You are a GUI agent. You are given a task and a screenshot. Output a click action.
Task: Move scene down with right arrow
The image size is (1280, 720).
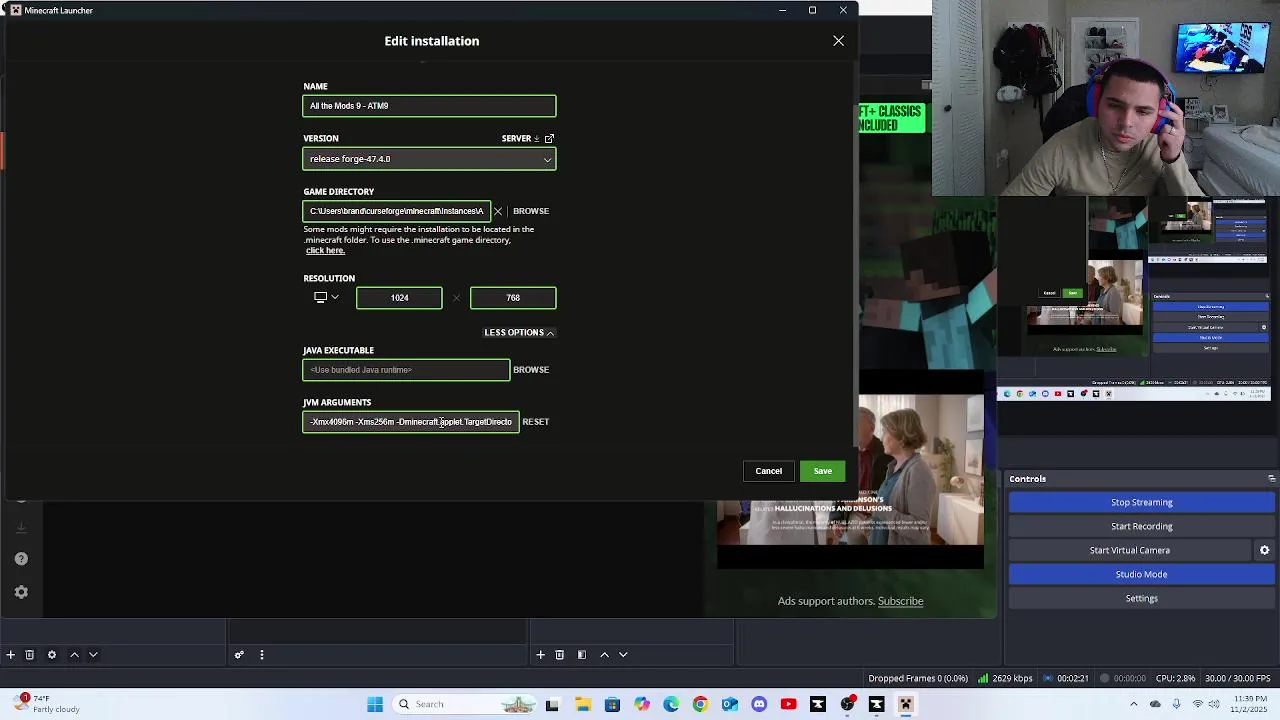tap(623, 655)
